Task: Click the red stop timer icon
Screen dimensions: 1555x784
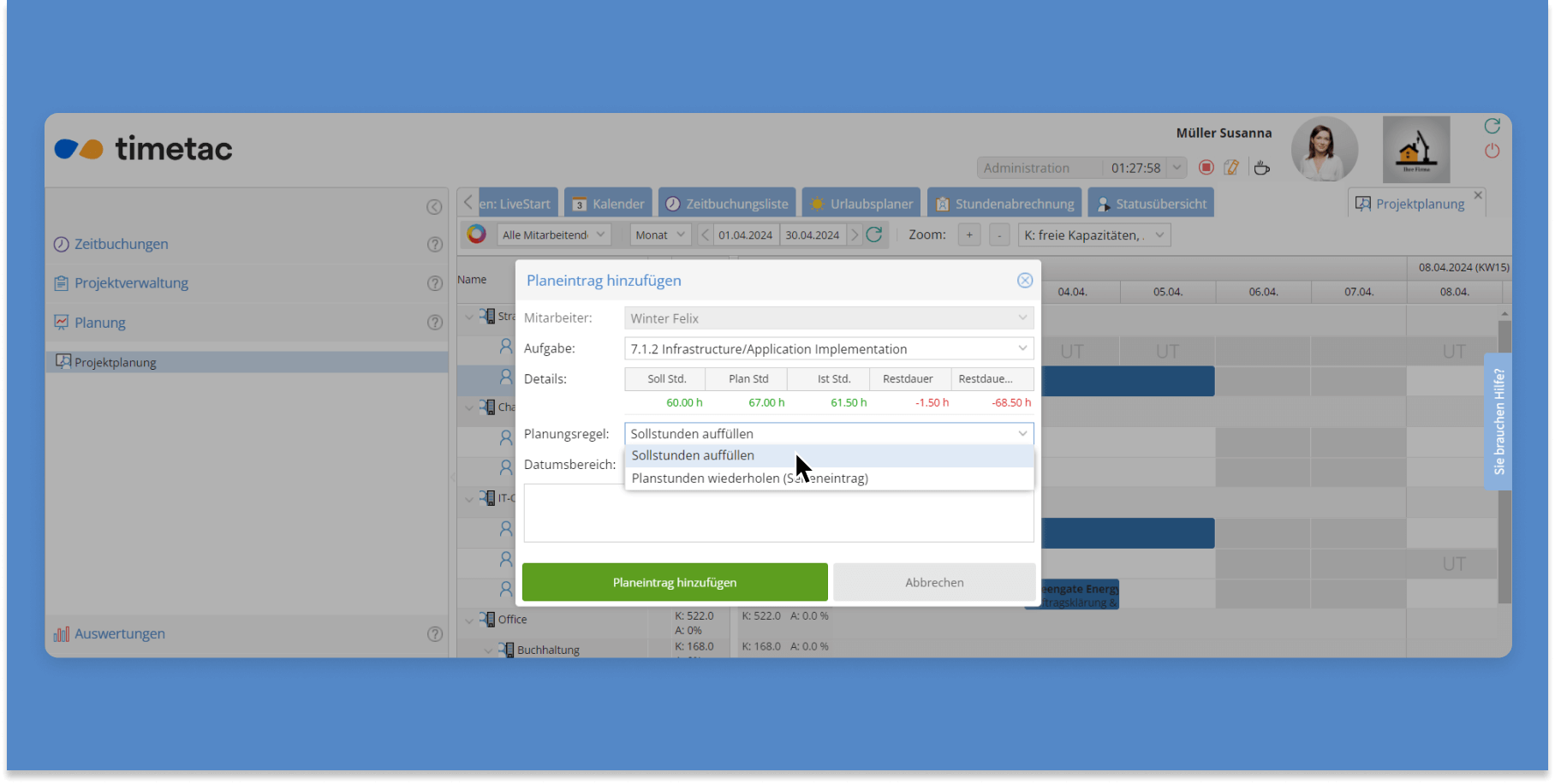Action: pyautogui.click(x=1206, y=168)
